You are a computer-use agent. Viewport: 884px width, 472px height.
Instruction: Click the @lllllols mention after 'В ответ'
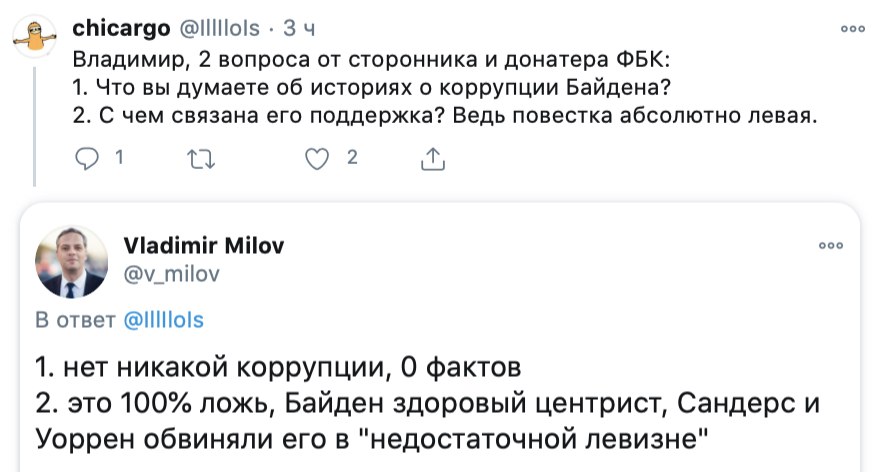click(x=163, y=320)
